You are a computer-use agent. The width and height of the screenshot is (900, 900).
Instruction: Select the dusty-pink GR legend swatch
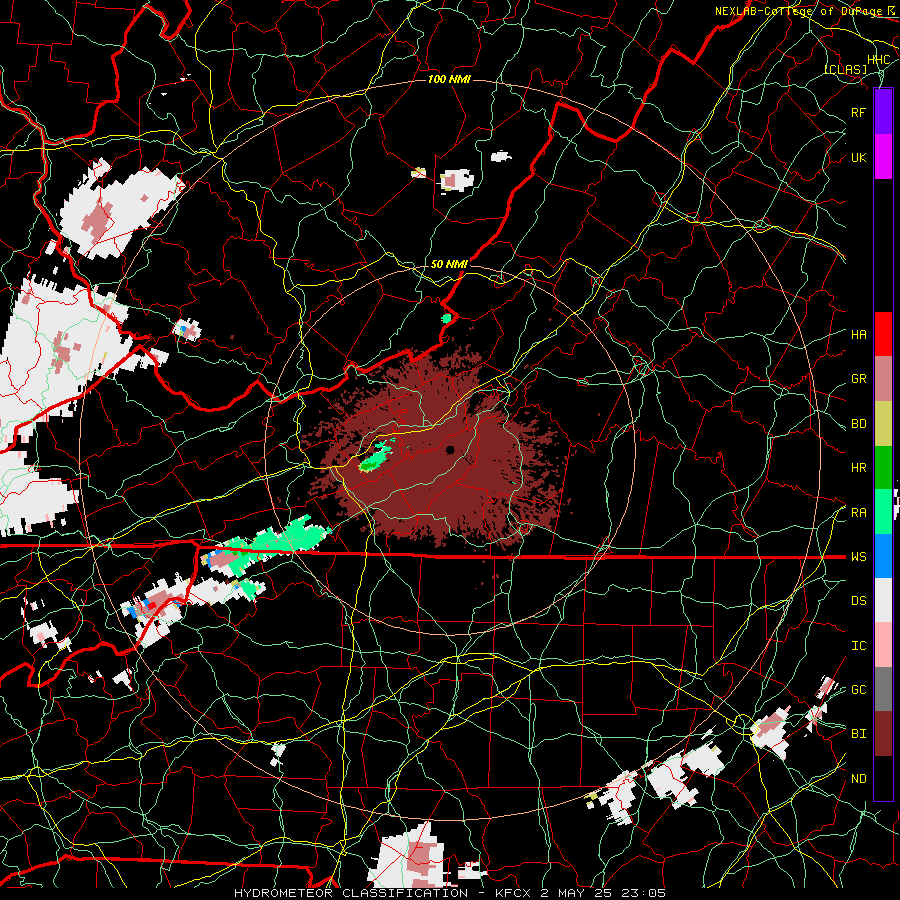tap(883, 379)
